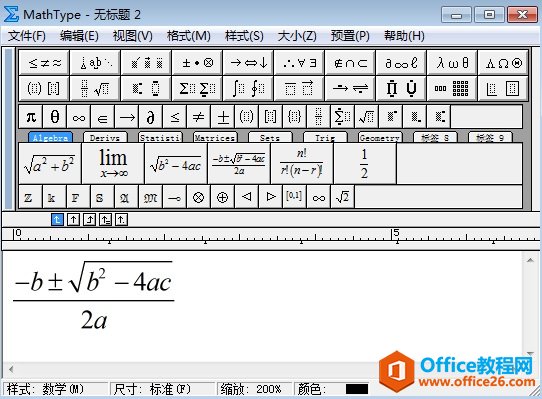Open the summation templates palette
Screen dimensions: 542x399
click(x=197, y=89)
